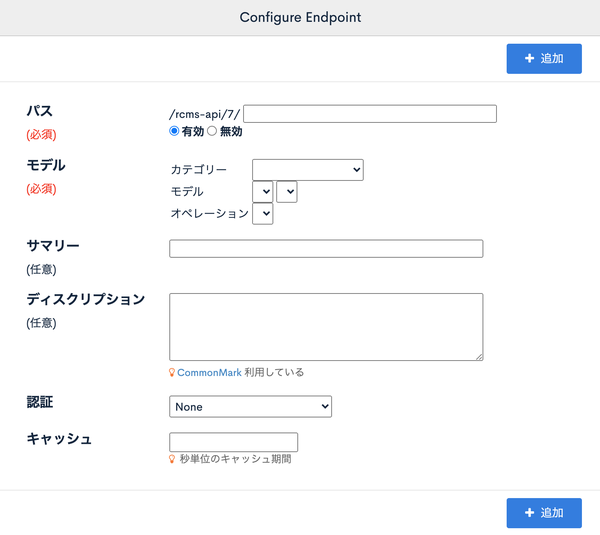Open the first モデル dropdown
The width and height of the screenshot is (600, 535).
262,191
